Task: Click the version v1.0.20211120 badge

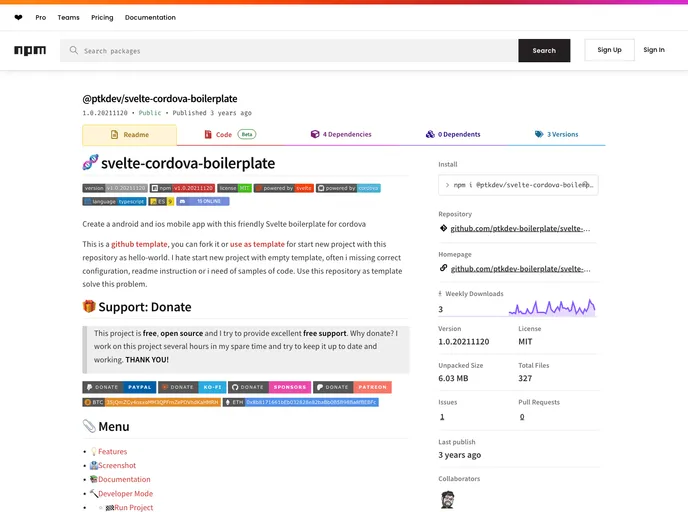Action: click(x=115, y=188)
